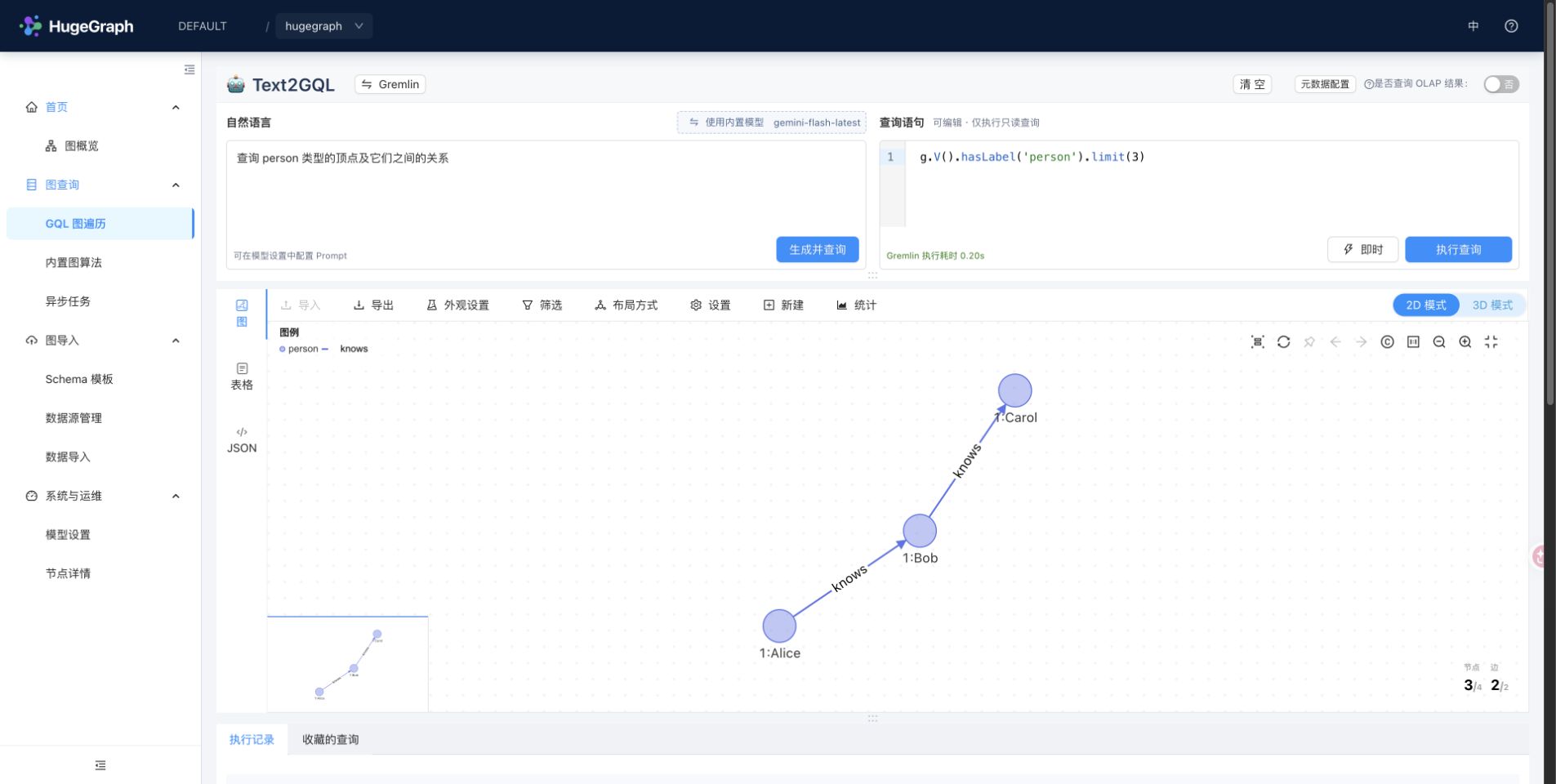Click the 生成并查询 button
The image size is (1556, 784).
(x=818, y=250)
